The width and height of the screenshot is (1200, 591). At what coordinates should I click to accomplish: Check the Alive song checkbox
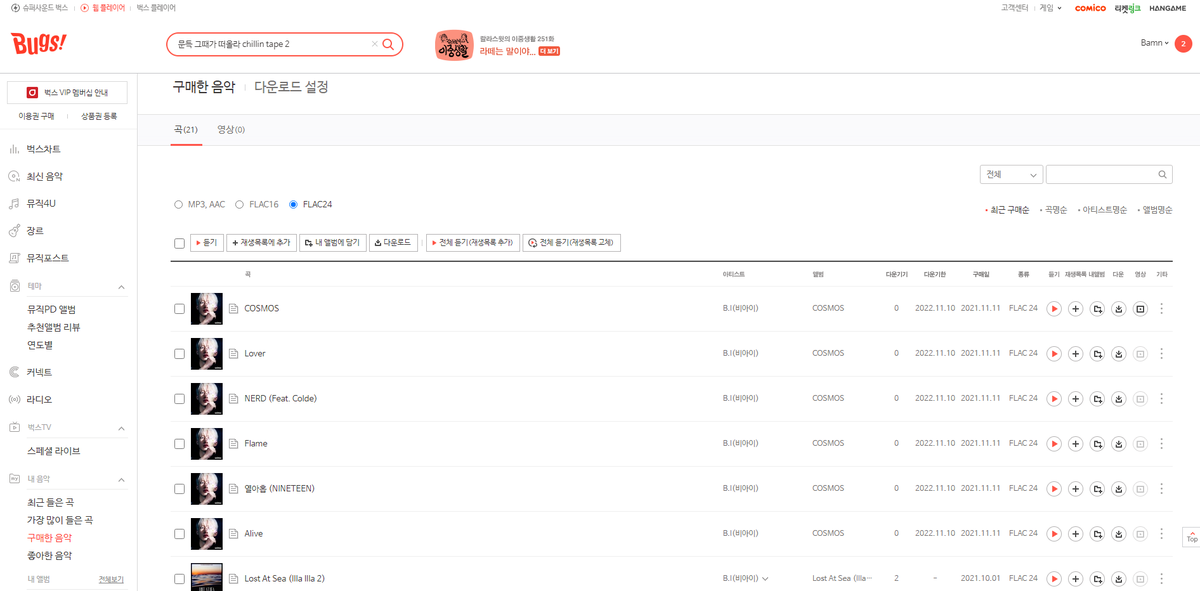179,534
